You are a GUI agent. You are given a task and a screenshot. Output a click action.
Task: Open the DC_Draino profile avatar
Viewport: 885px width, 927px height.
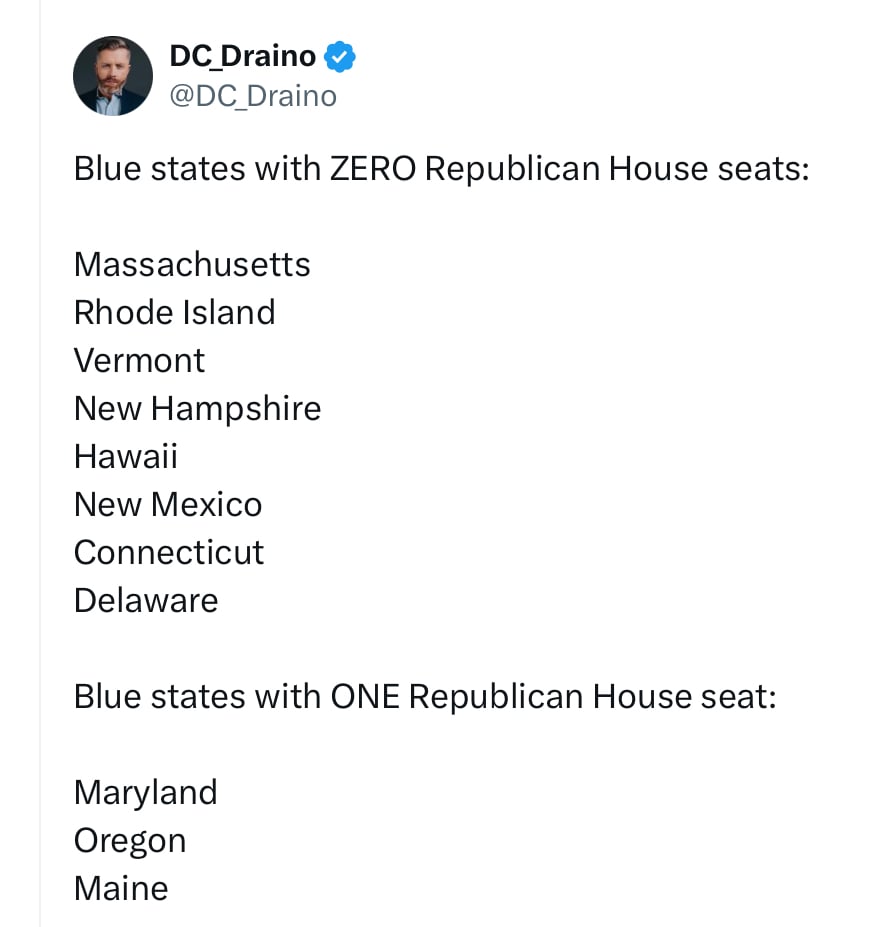click(113, 76)
